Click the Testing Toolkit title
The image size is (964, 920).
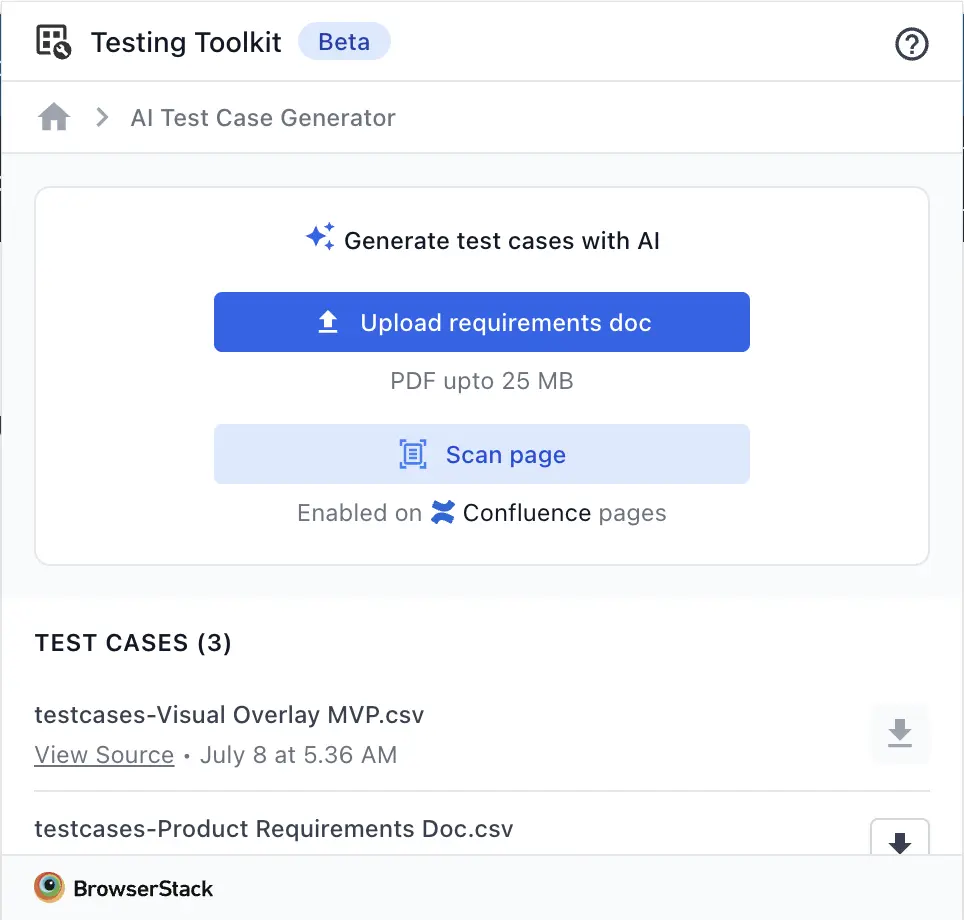coord(186,42)
